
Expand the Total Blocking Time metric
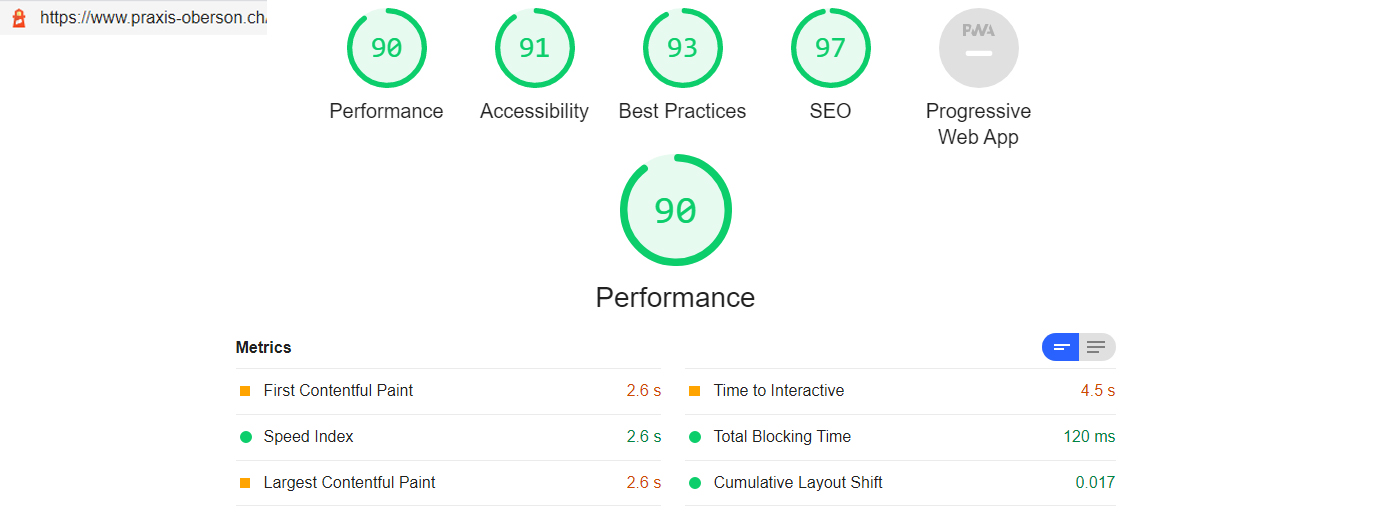[782, 437]
